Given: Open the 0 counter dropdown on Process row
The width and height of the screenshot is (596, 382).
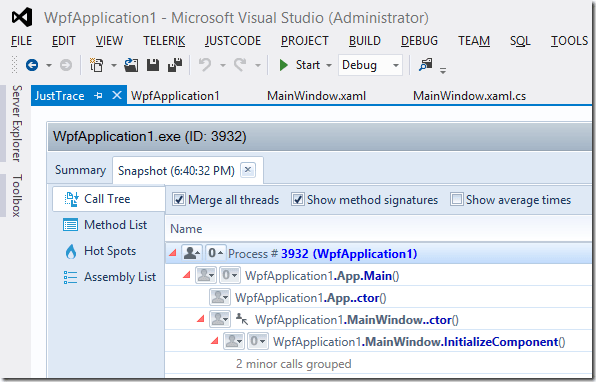Looking at the screenshot, I should pos(216,253).
